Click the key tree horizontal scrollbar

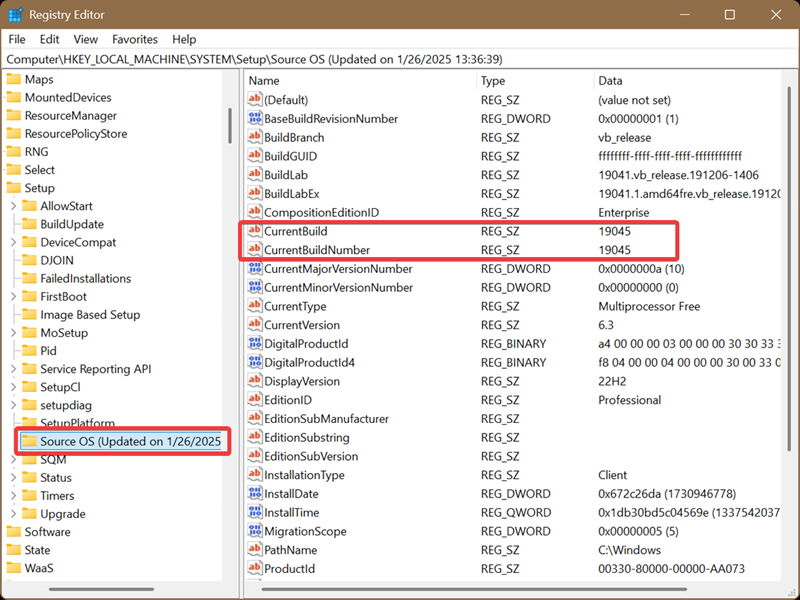102,589
